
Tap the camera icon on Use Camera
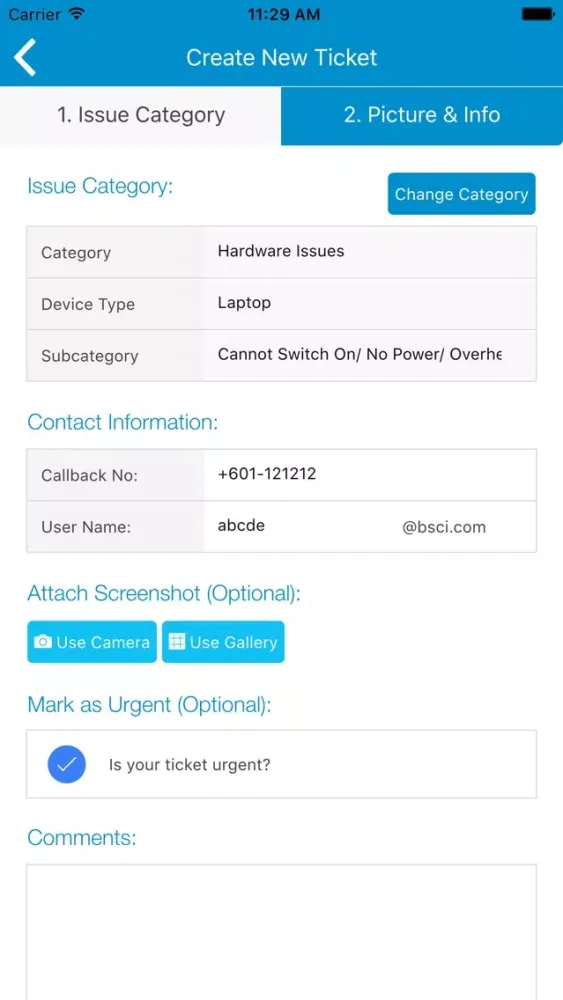[42, 642]
